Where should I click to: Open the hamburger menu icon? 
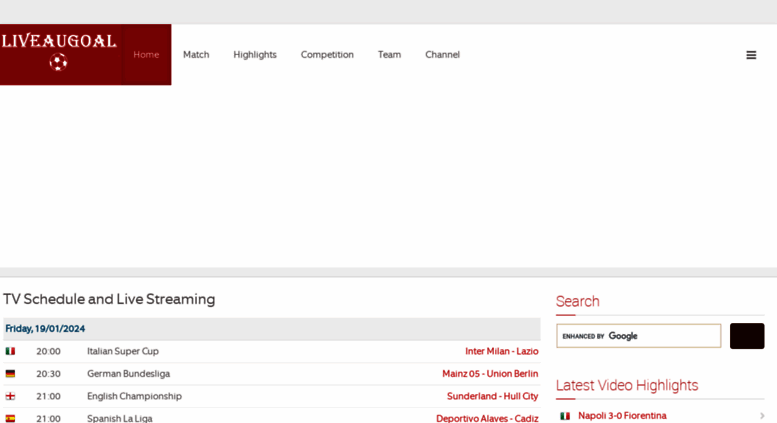pyautogui.click(x=751, y=55)
